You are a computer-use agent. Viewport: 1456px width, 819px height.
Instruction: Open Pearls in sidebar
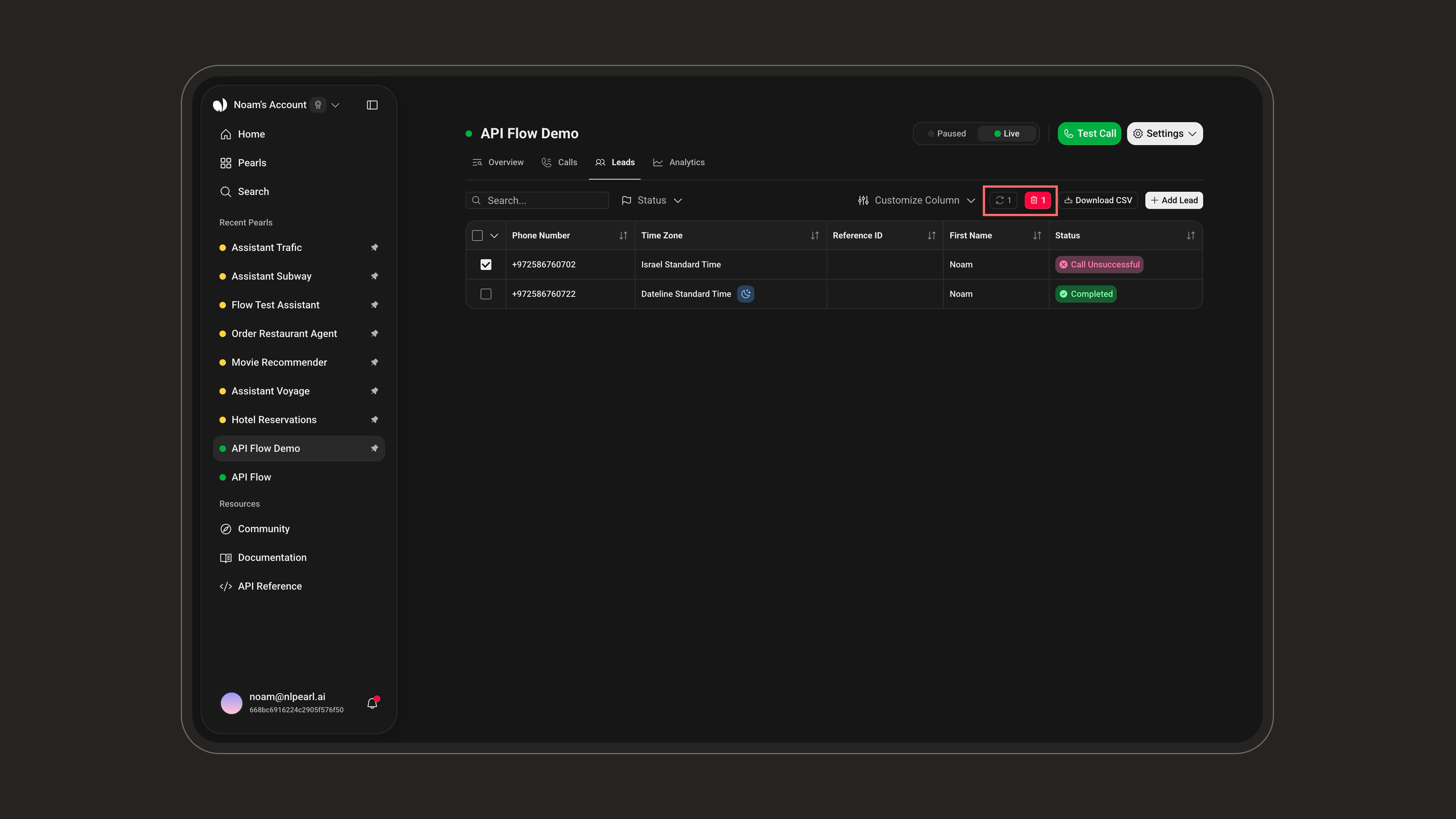[x=299, y=163]
